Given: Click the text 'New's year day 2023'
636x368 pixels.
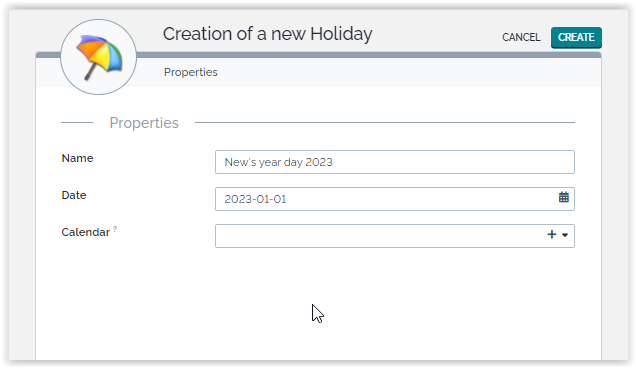Looking at the screenshot, I should (x=278, y=162).
